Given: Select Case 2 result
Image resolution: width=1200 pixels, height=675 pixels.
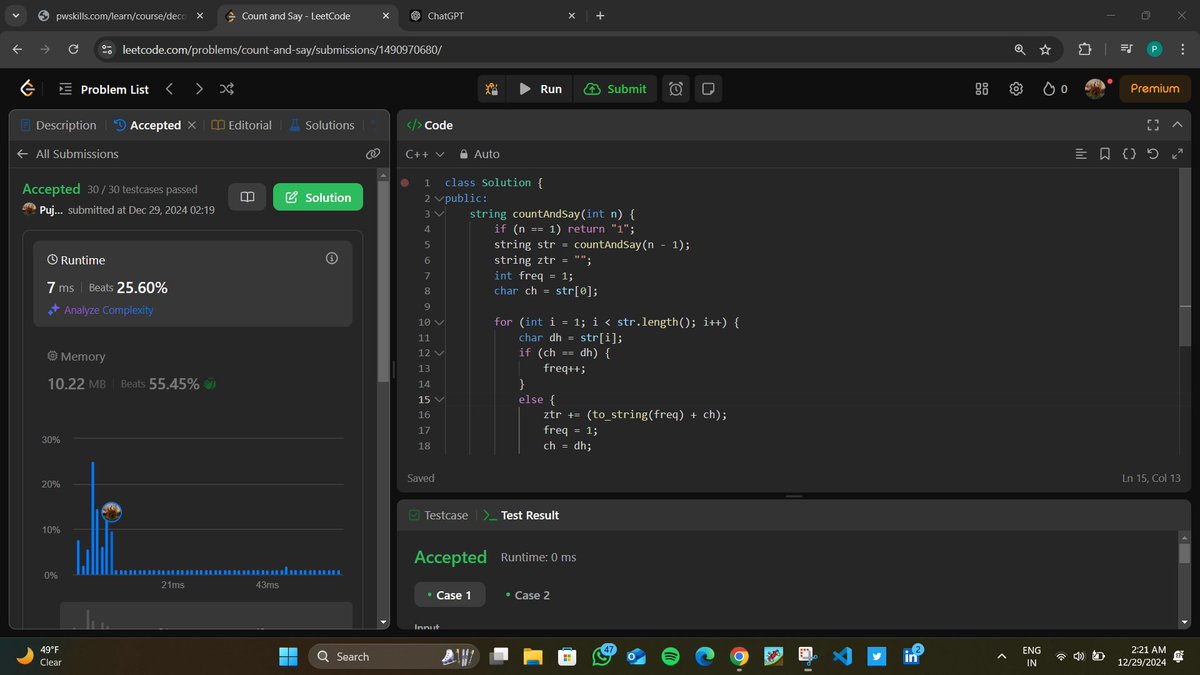Looking at the screenshot, I should click(527, 595).
